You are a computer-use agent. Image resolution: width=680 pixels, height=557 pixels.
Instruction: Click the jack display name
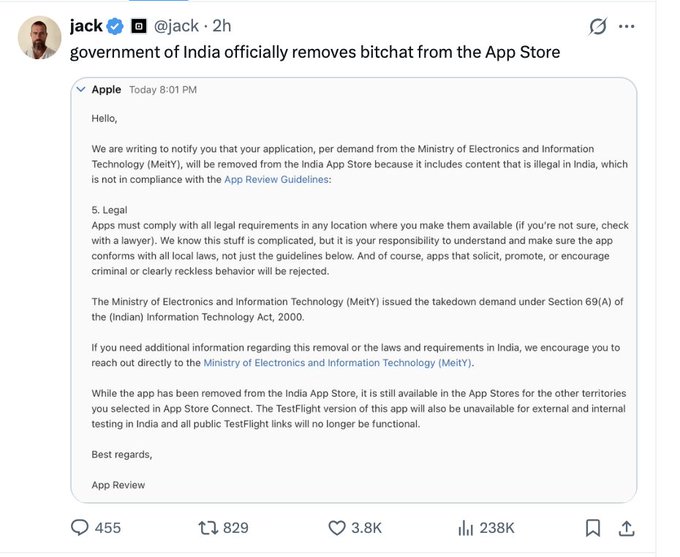click(86, 26)
